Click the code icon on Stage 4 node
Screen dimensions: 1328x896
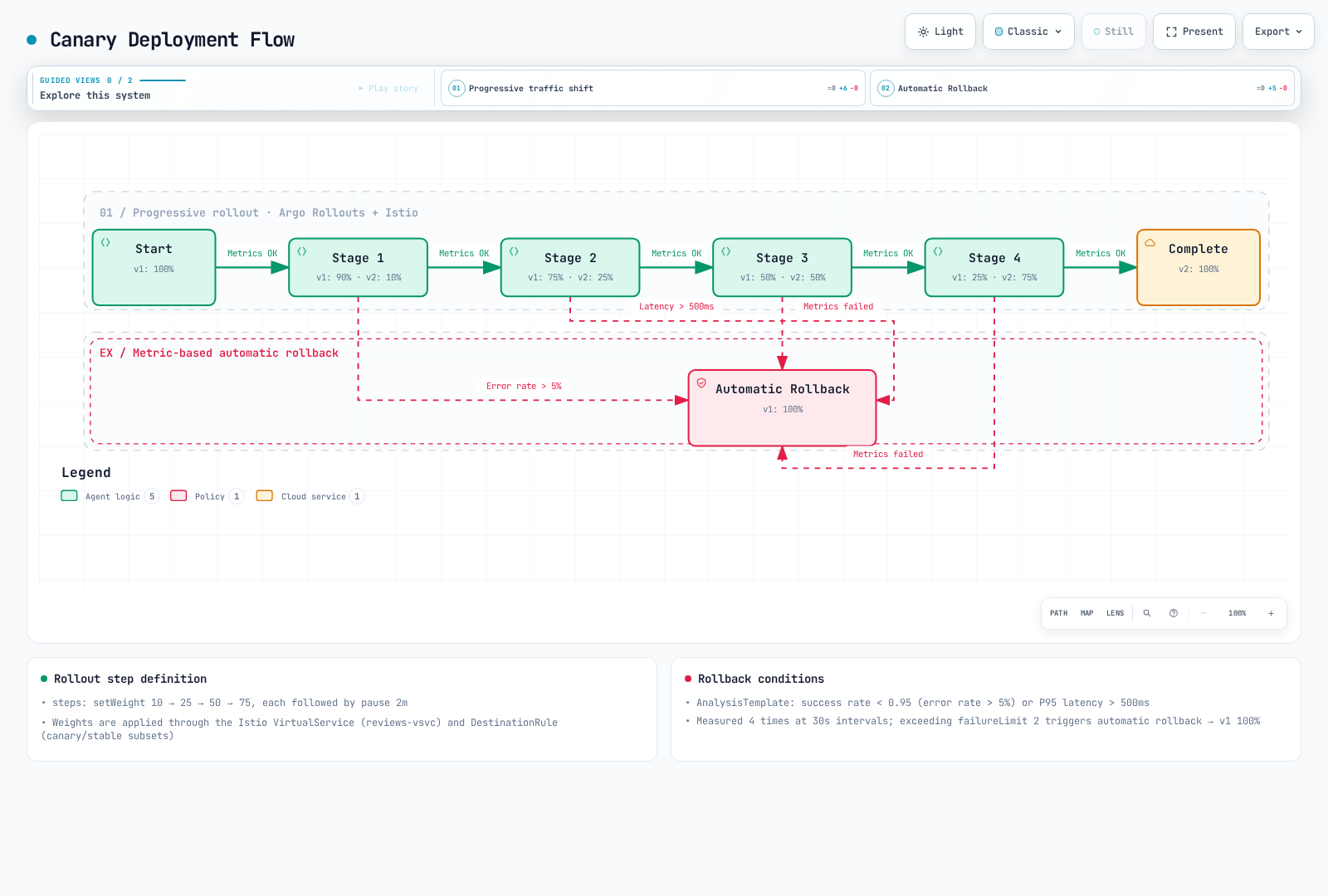coord(938,251)
